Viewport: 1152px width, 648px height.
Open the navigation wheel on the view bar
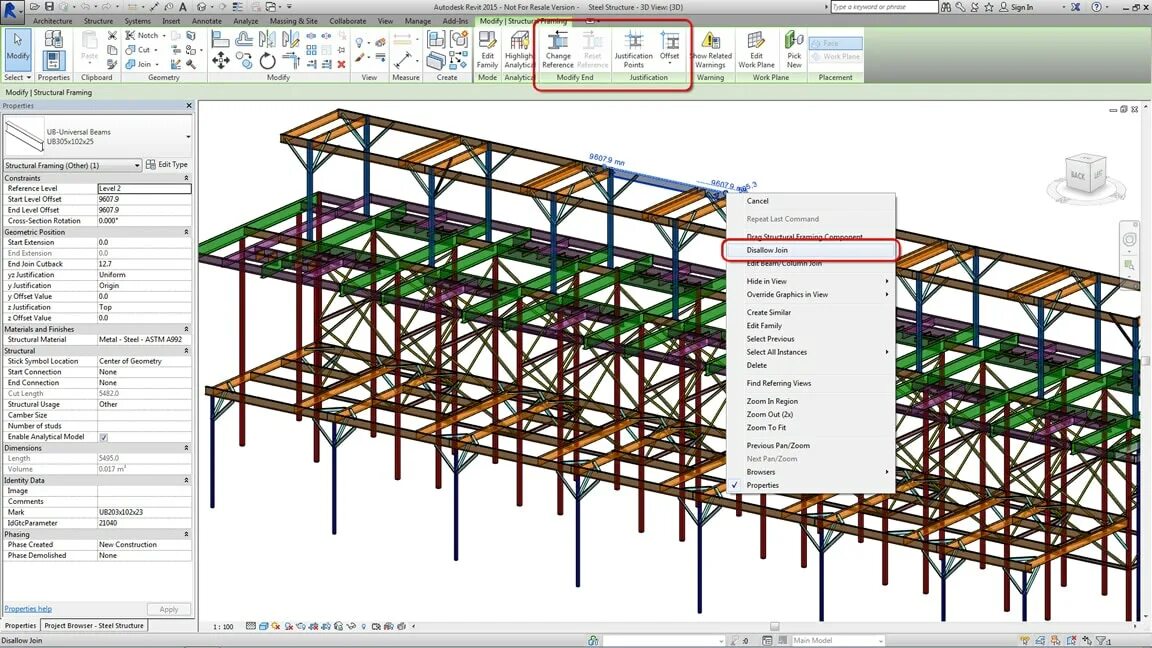[x=1129, y=240]
